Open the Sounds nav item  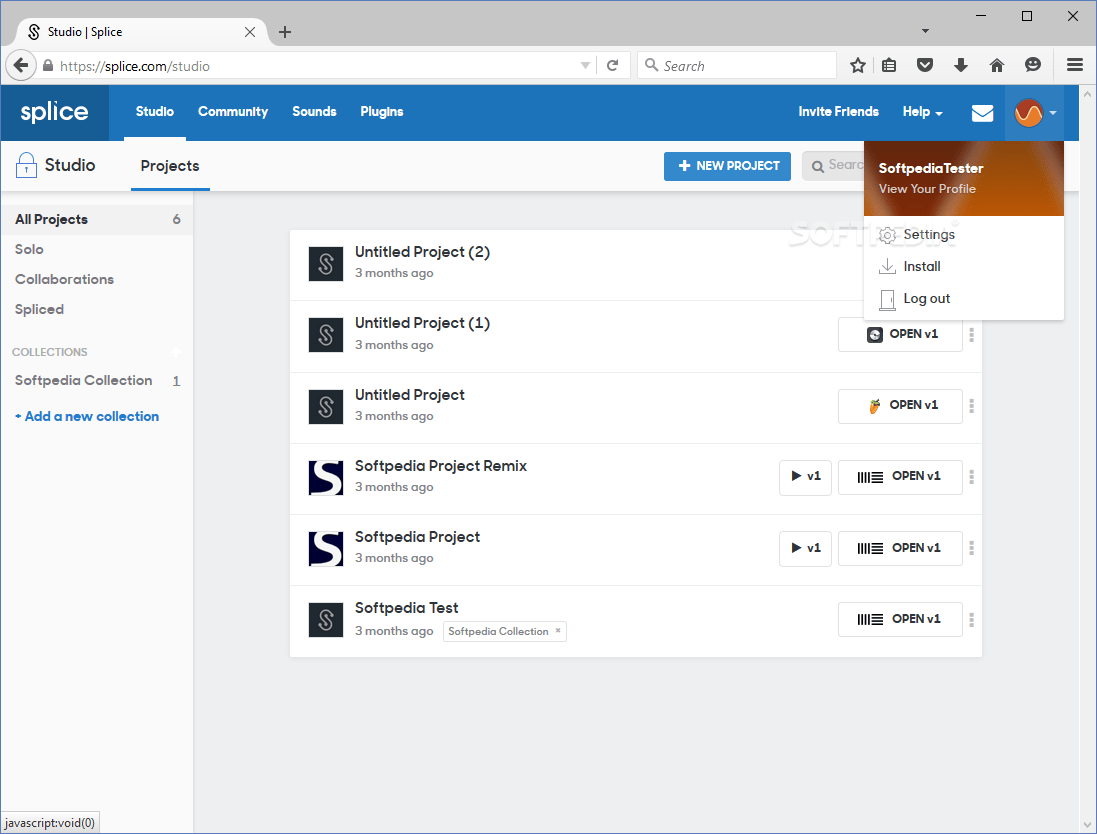click(314, 112)
